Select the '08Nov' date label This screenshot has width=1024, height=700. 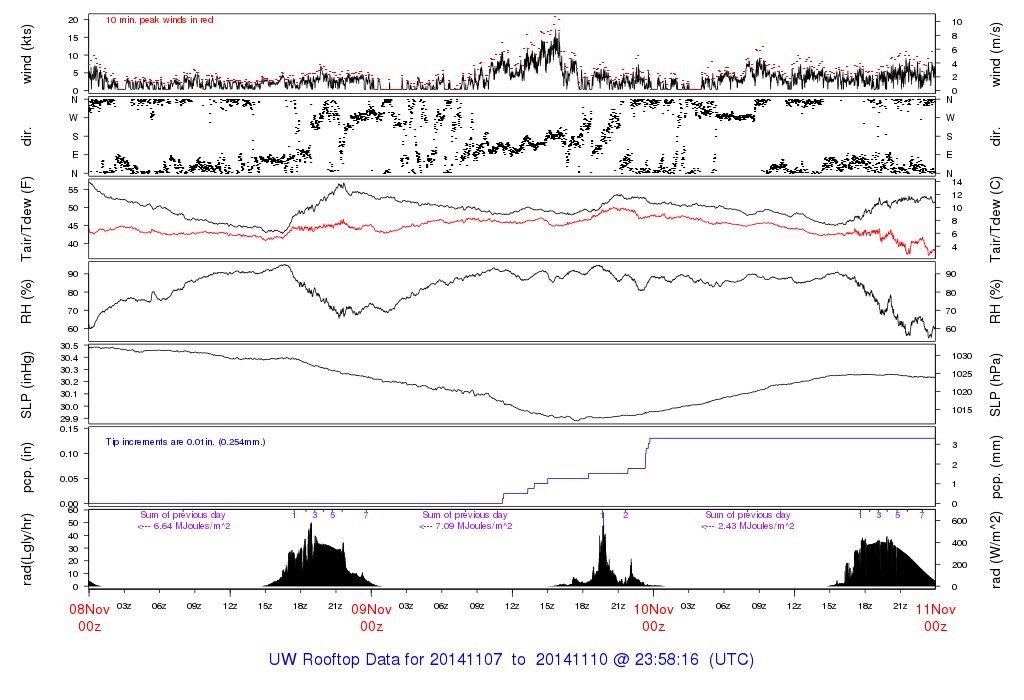coord(89,609)
